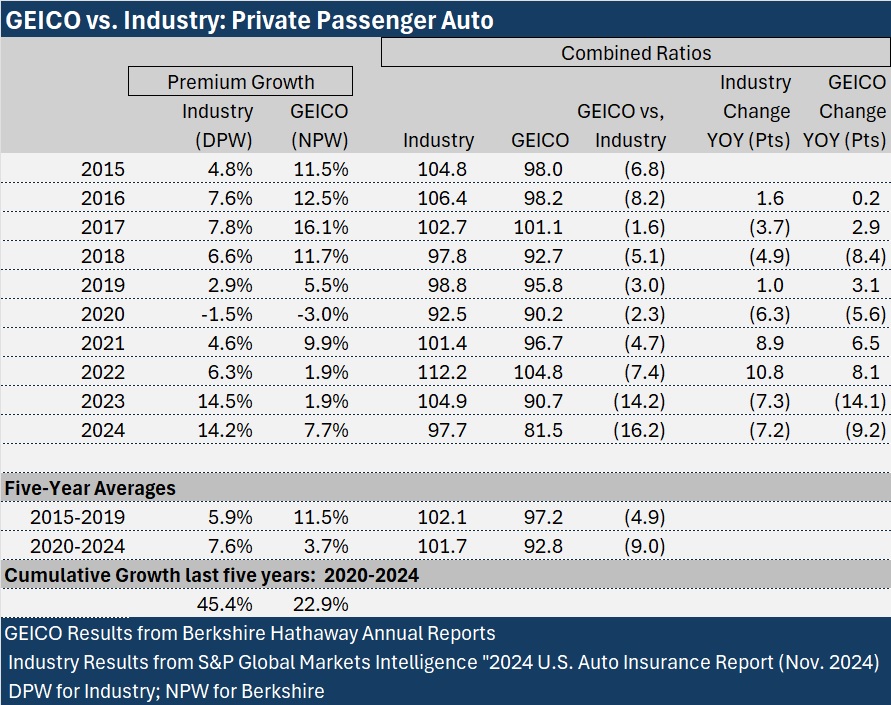Click the Industry (DPW) column heading
Screen dimensions: 891x705
217,126
